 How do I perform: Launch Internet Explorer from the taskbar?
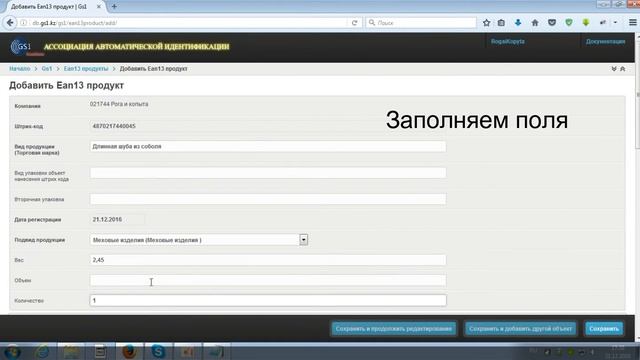(x=42, y=352)
